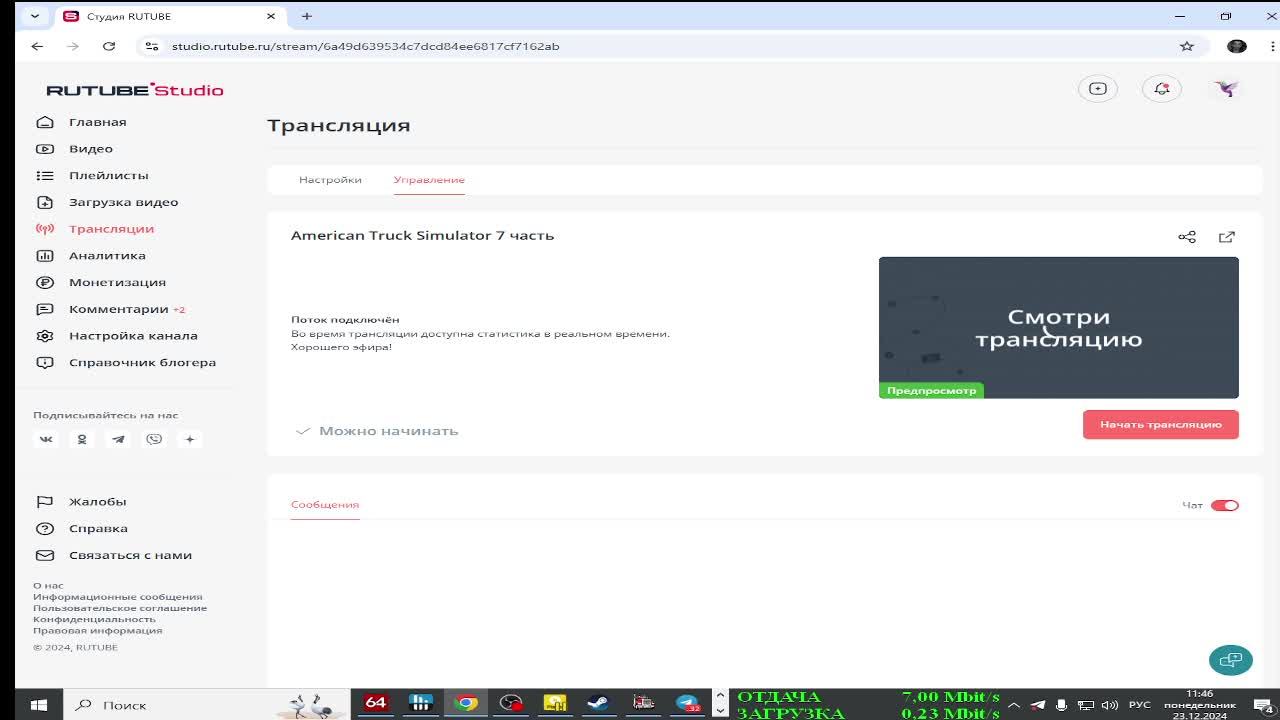The width and height of the screenshot is (1280, 720).
Task: Select Трансляции in the sidebar
Action: 112,229
